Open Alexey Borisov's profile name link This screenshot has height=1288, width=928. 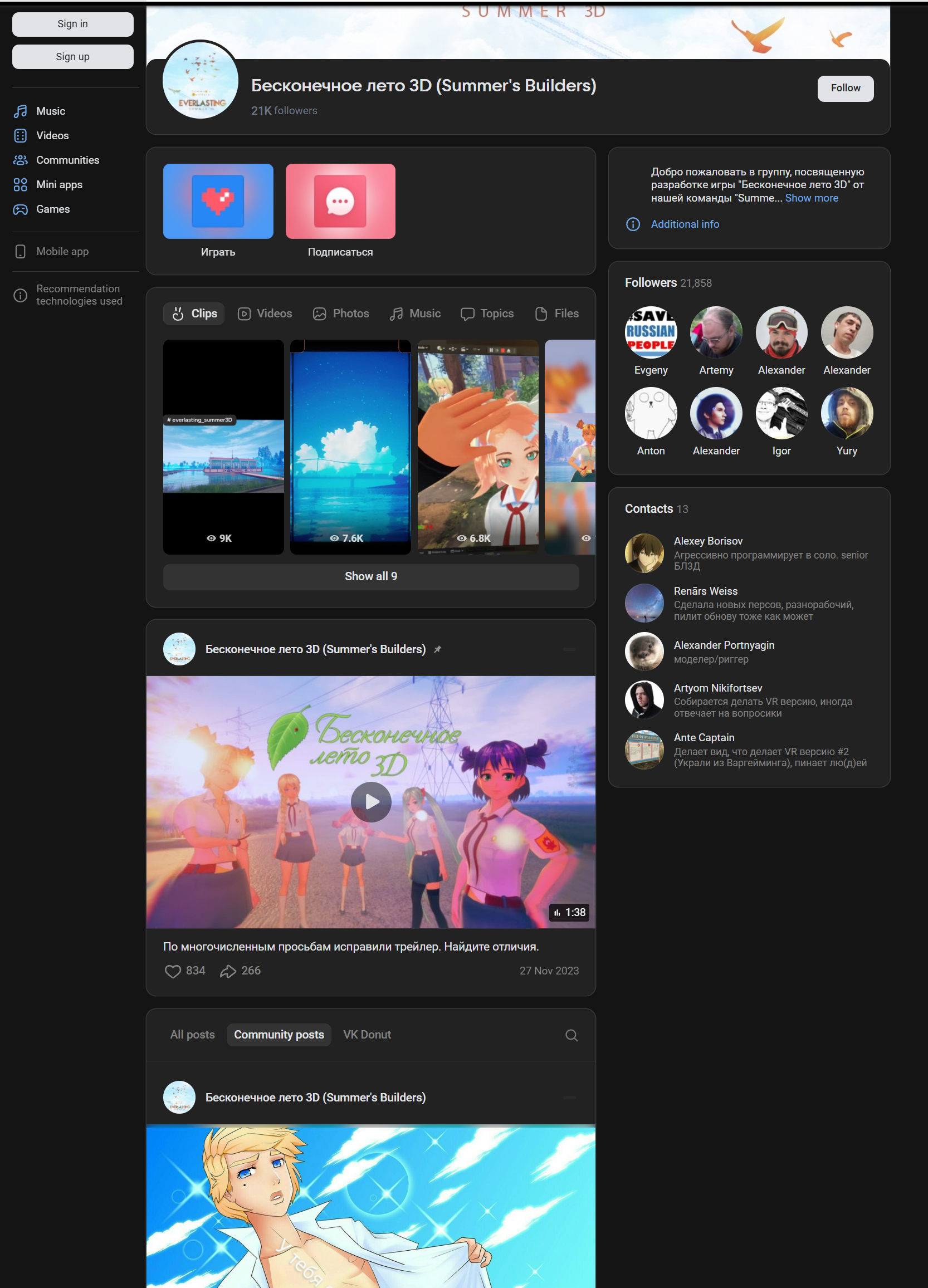707,541
